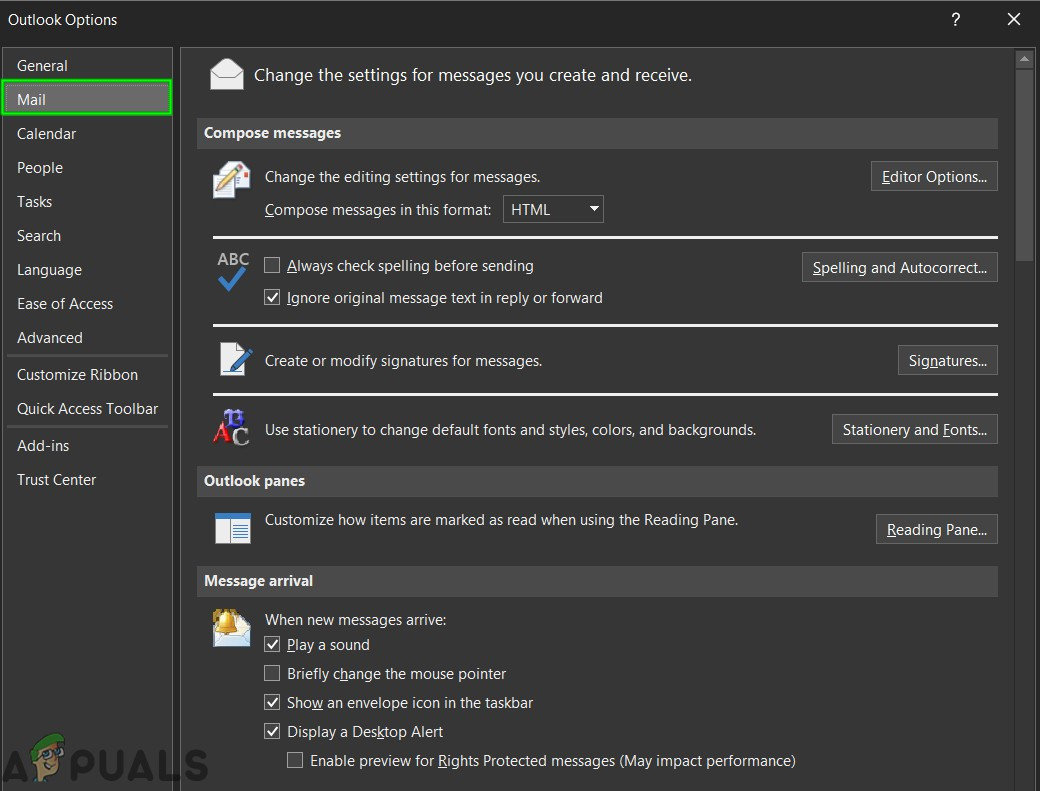The width and height of the screenshot is (1040, 791).
Task: Click the new message bell envelope icon
Action: 231,628
